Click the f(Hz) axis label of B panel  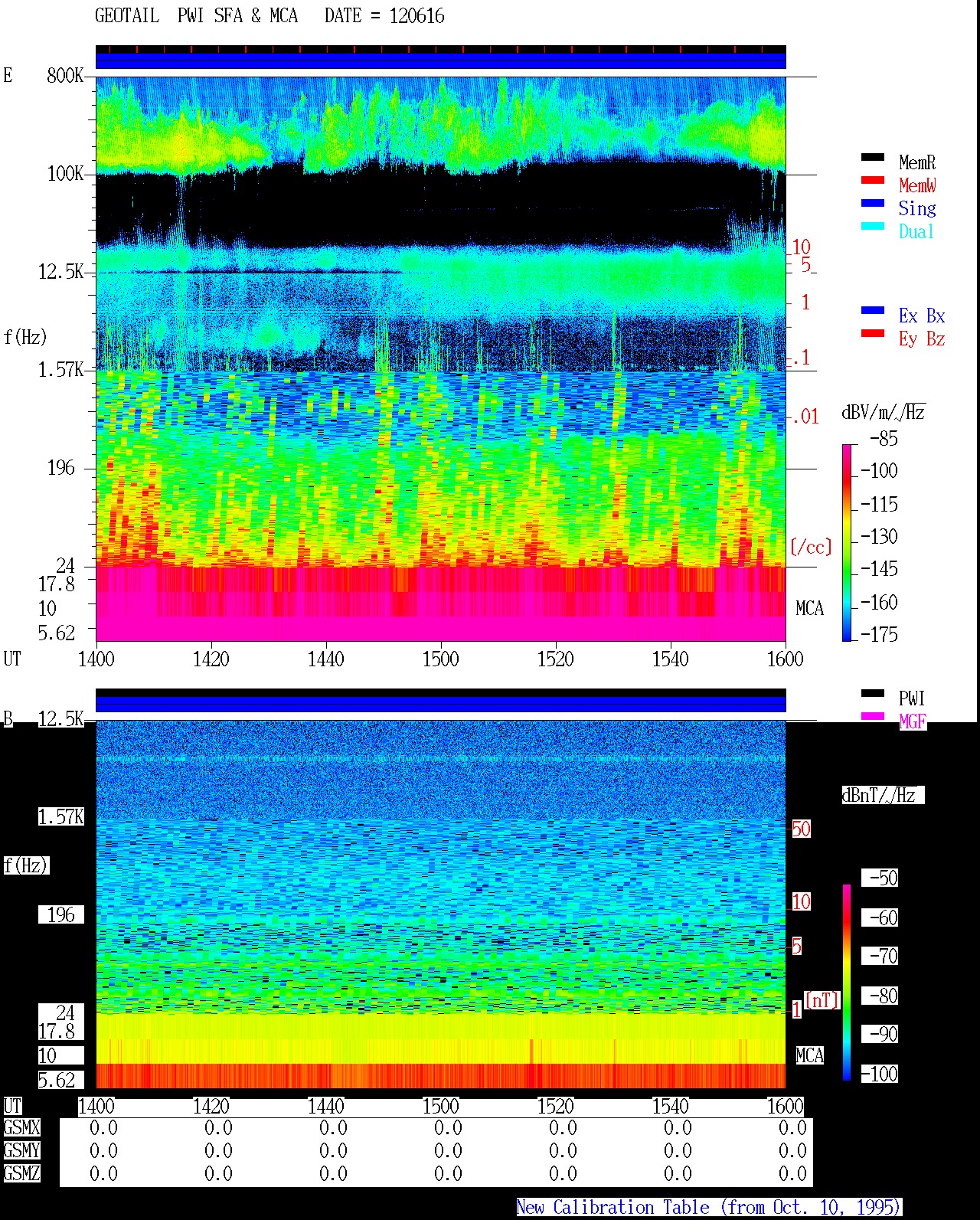25,865
